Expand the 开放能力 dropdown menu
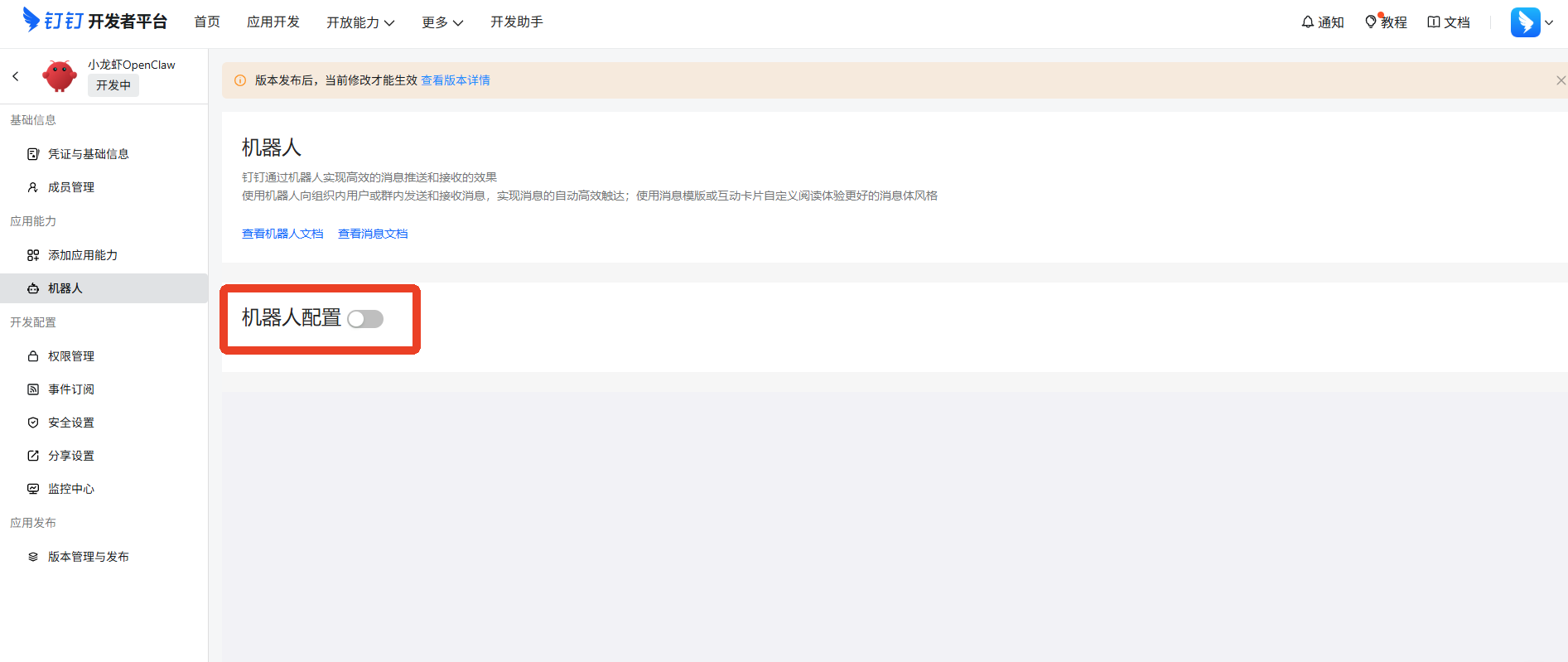Image resolution: width=1568 pixels, height=662 pixels. click(x=360, y=22)
